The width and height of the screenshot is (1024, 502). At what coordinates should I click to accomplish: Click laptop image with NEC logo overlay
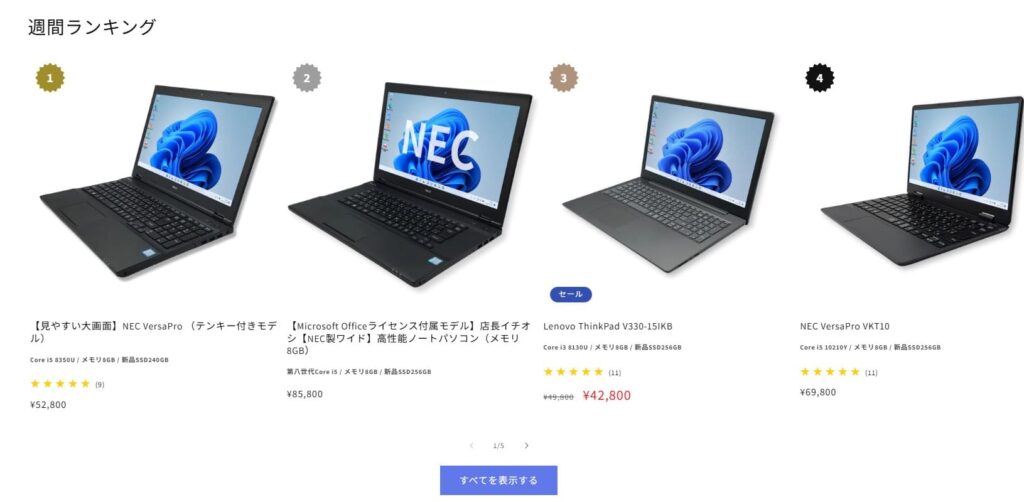[x=410, y=184]
